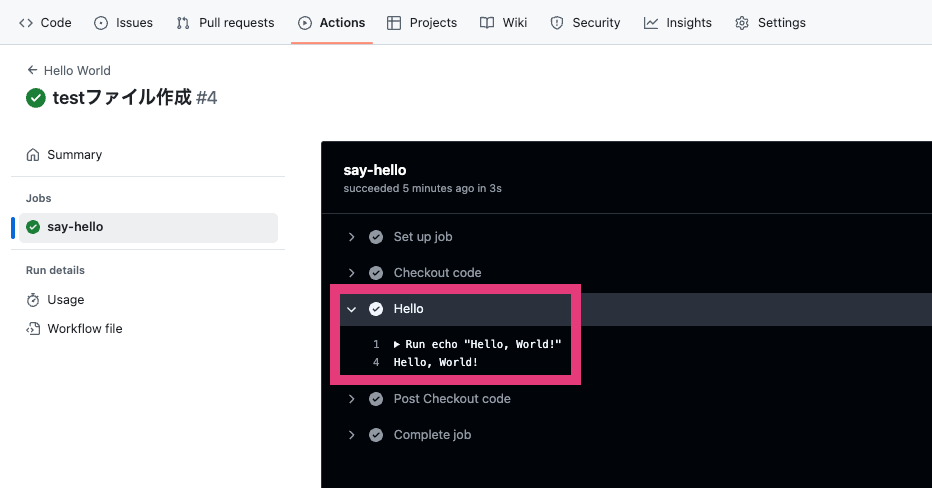Click the run title testファイル作成
Viewport: 932px width, 488px height.
tap(122, 97)
